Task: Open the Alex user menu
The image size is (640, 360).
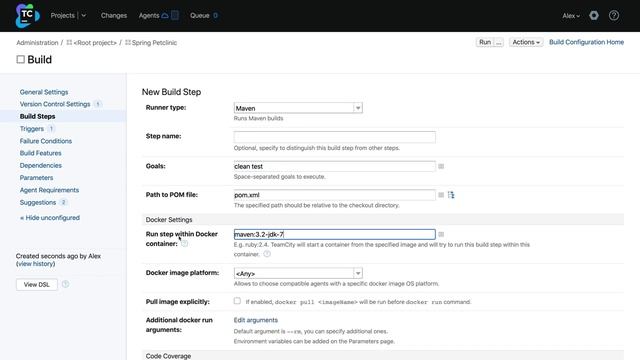Action: click(571, 16)
